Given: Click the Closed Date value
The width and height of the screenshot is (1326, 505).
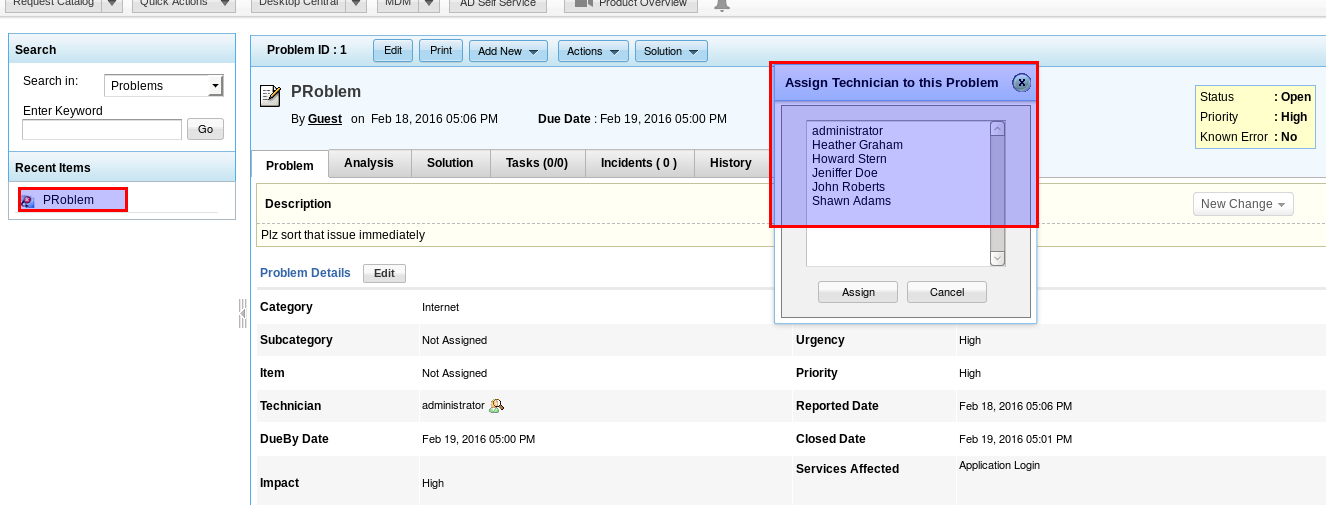Looking at the screenshot, I should point(1015,439).
